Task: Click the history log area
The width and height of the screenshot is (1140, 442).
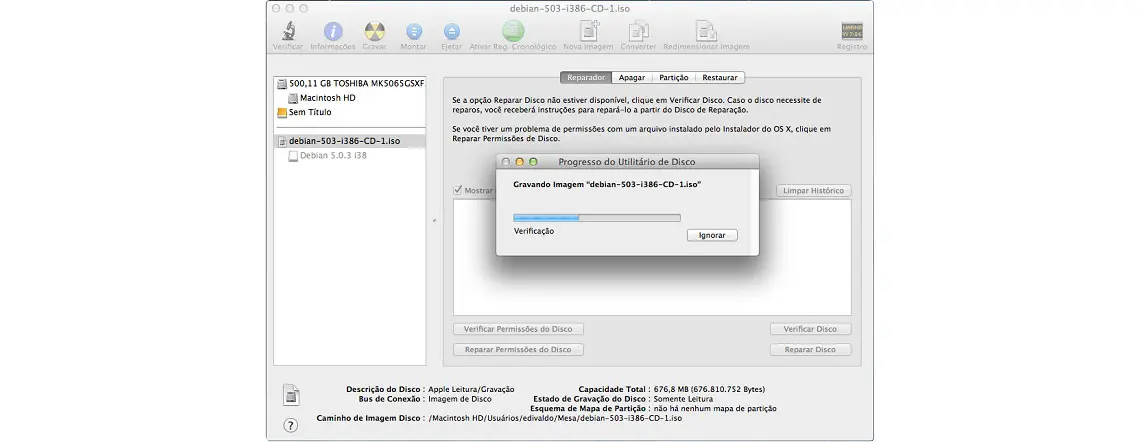Action: click(652, 257)
